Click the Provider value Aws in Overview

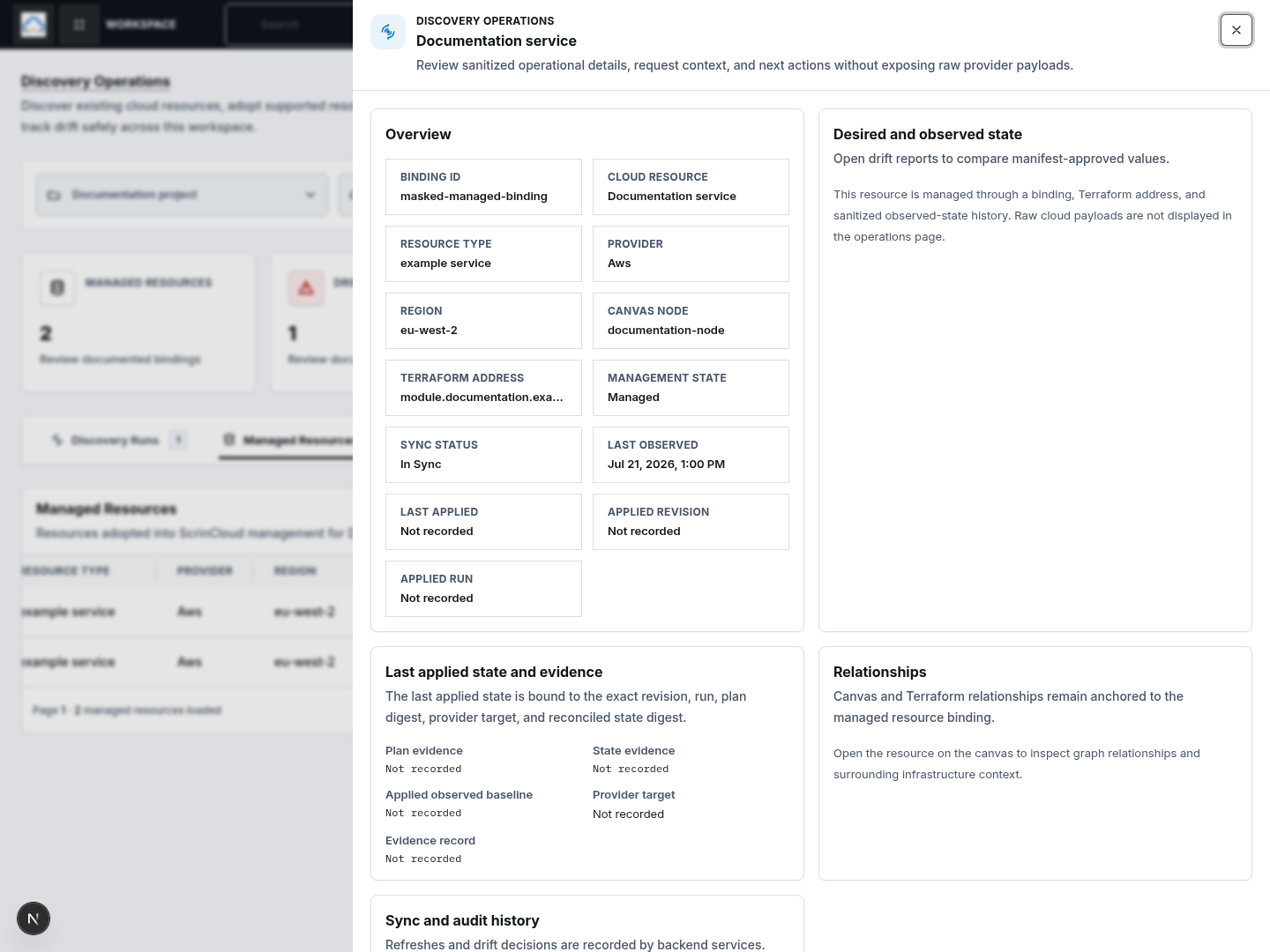[x=619, y=264]
